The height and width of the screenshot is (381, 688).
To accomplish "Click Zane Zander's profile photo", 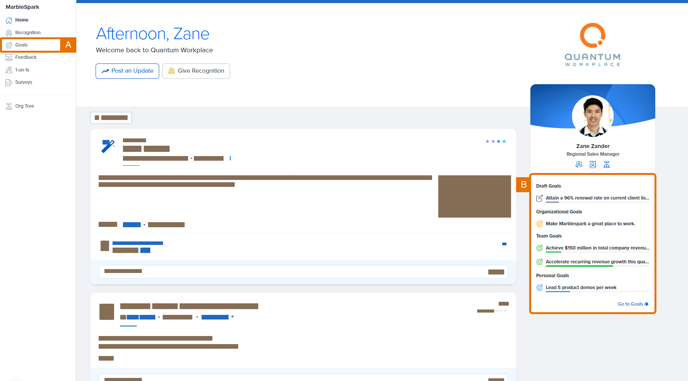I will [x=593, y=116].
